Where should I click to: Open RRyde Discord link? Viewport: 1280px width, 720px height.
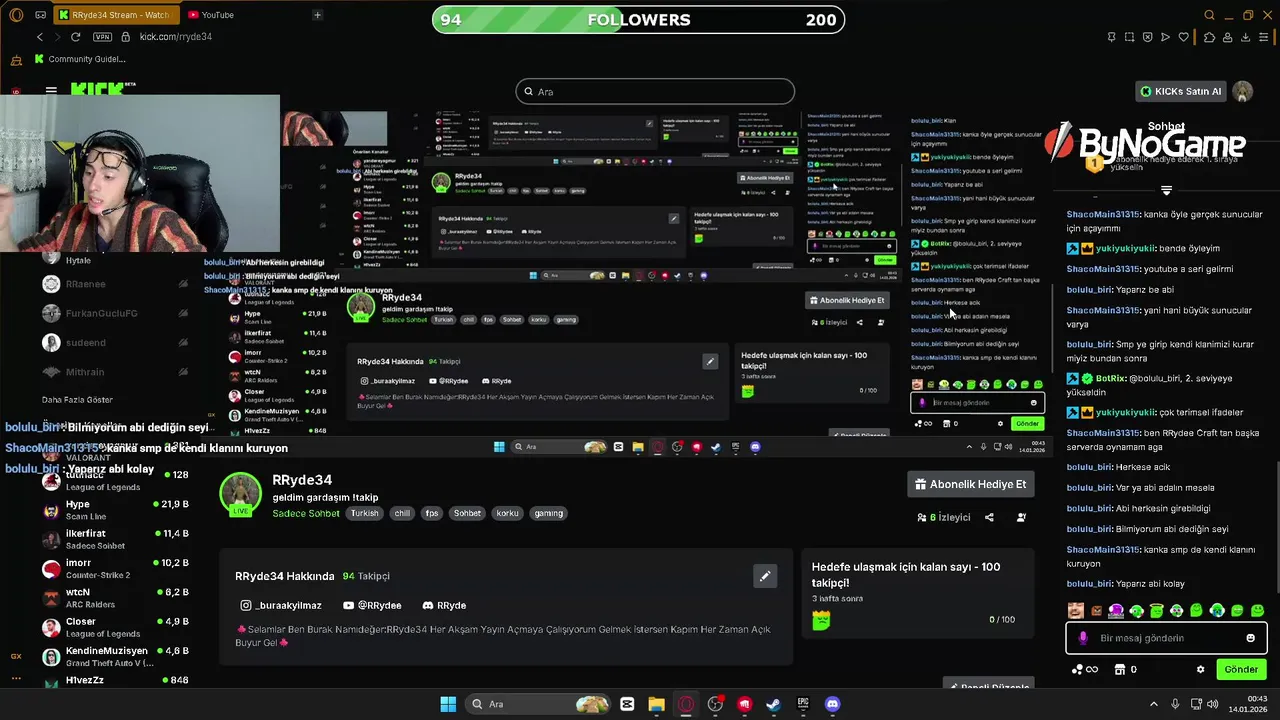[444, 605]
